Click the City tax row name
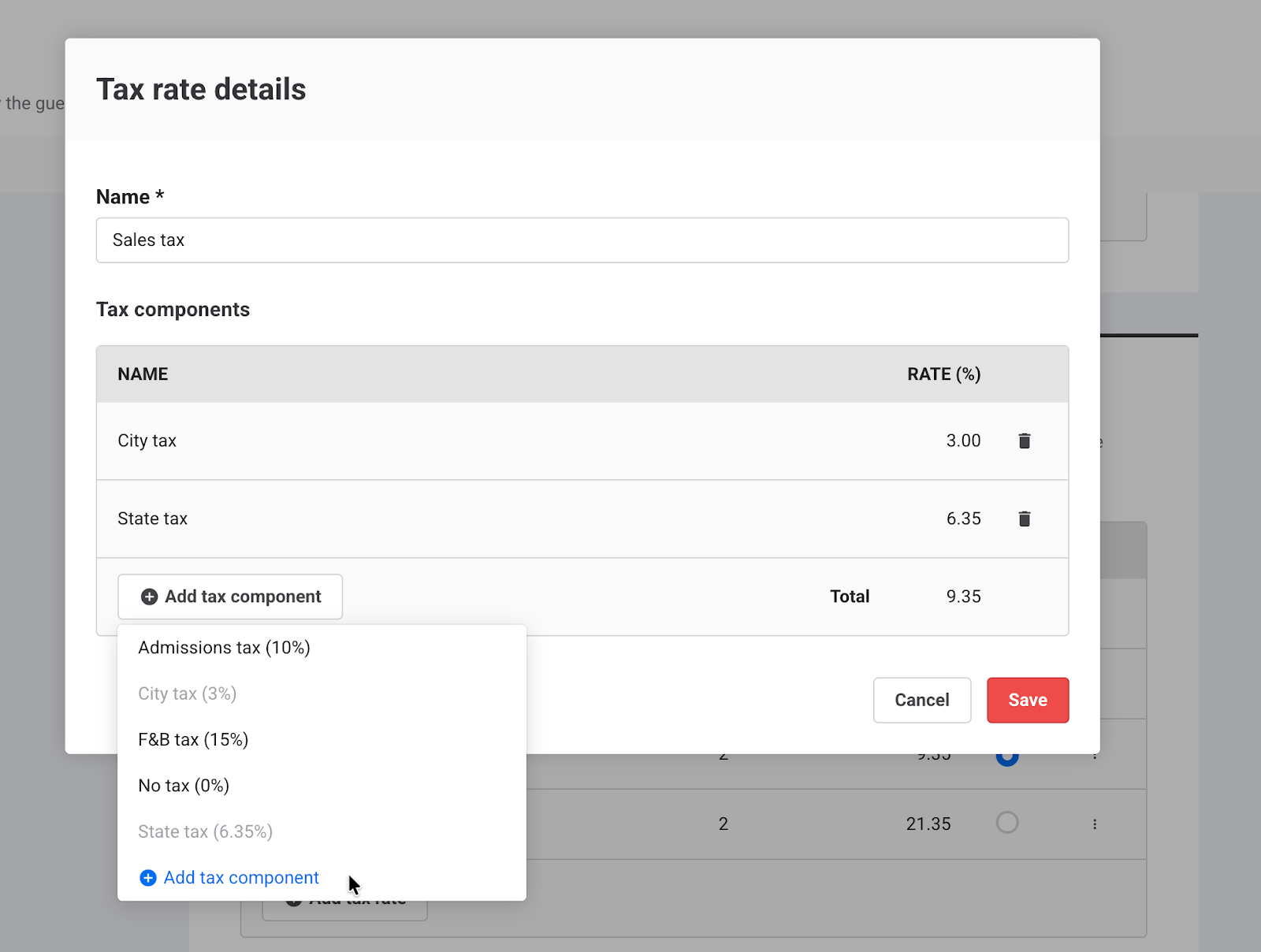Viewport: 1261px width, 952px height. 147,441
